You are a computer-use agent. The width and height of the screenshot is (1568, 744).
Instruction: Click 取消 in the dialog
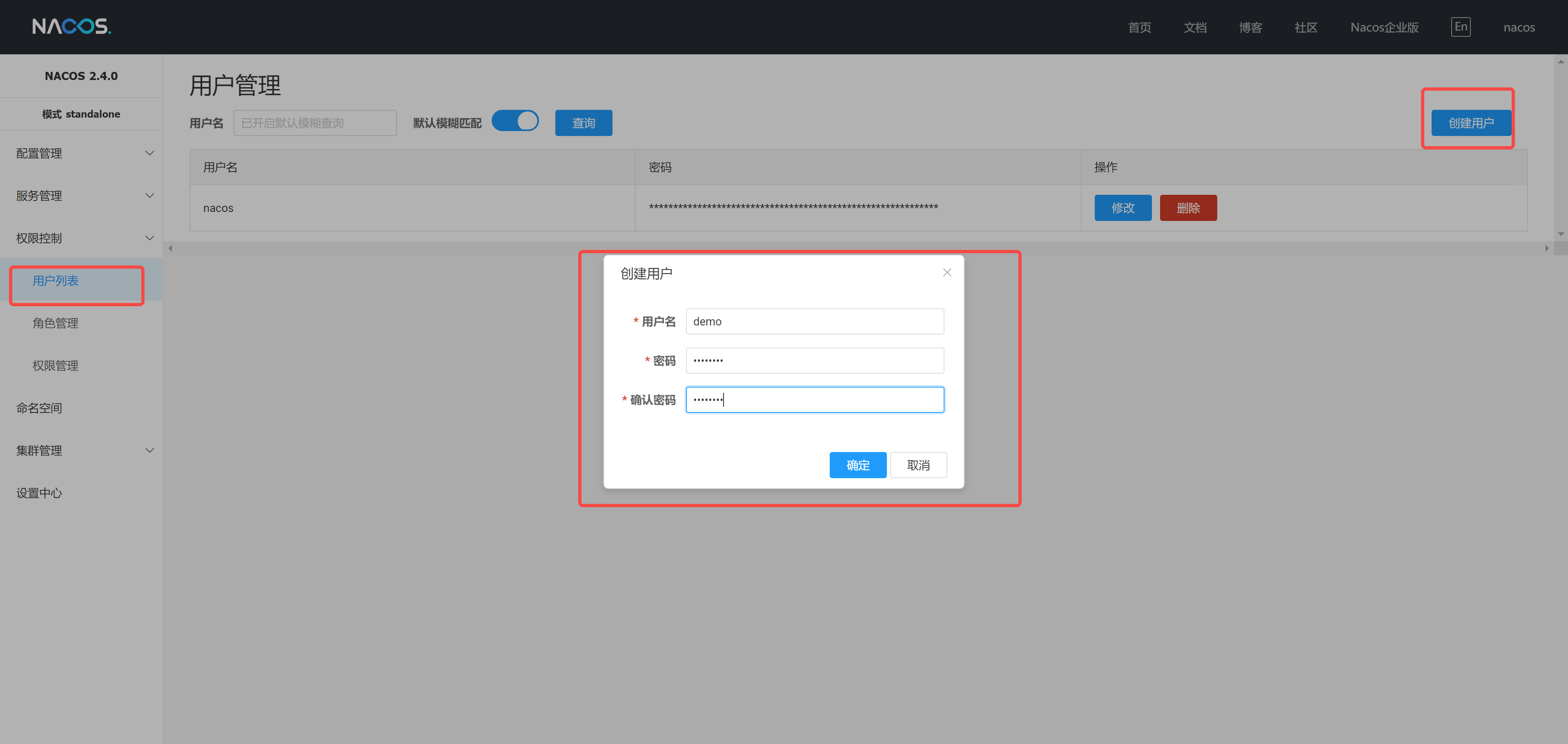(x=917, y=465)
